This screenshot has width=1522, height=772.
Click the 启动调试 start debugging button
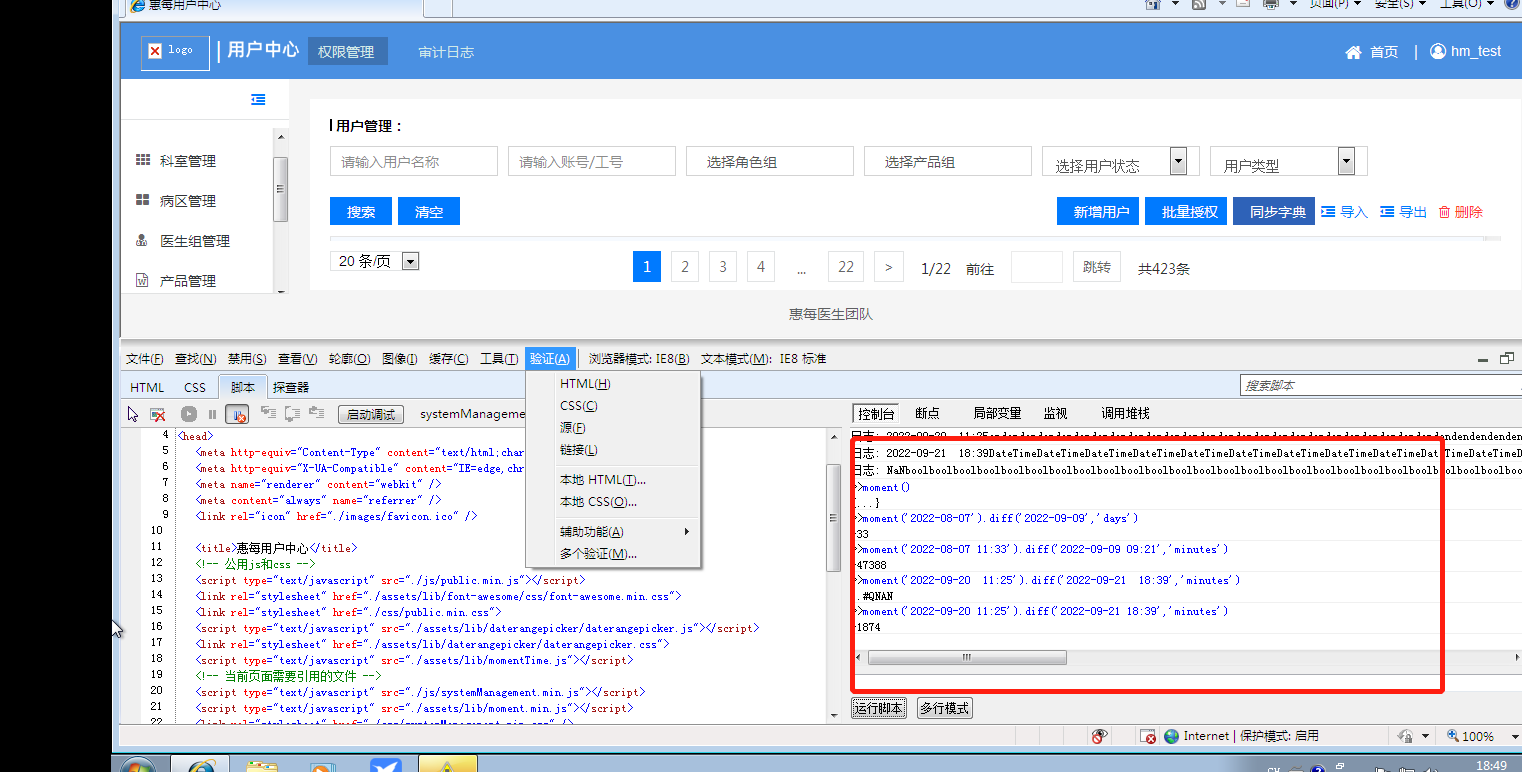372,414
